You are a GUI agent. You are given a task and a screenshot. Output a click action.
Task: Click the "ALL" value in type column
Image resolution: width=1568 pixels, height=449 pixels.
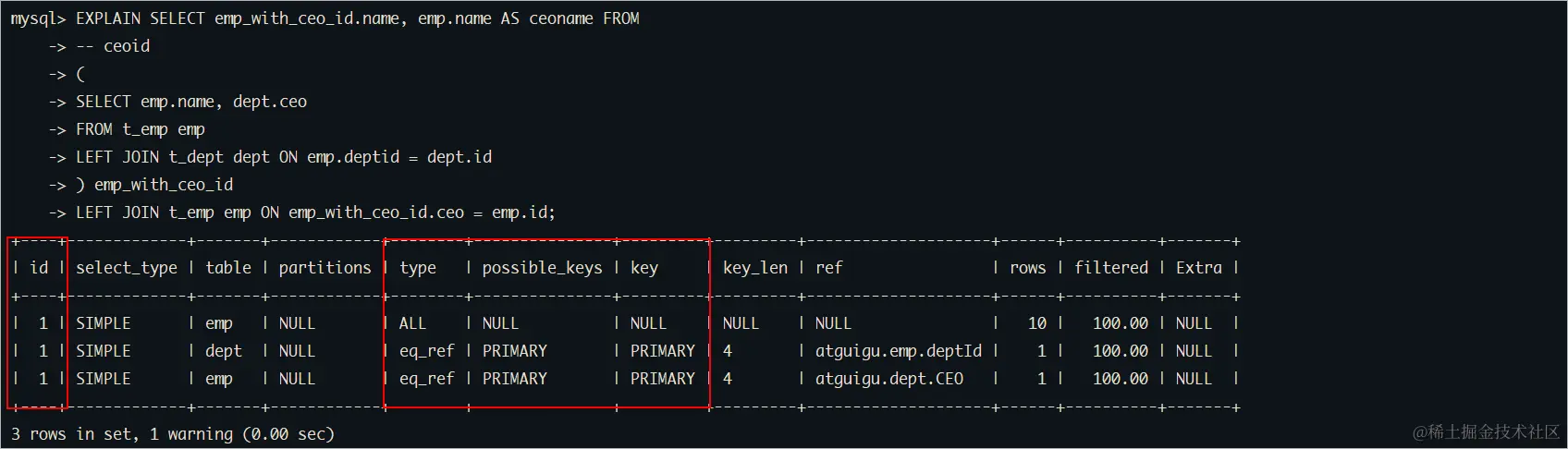click(412, 323)
